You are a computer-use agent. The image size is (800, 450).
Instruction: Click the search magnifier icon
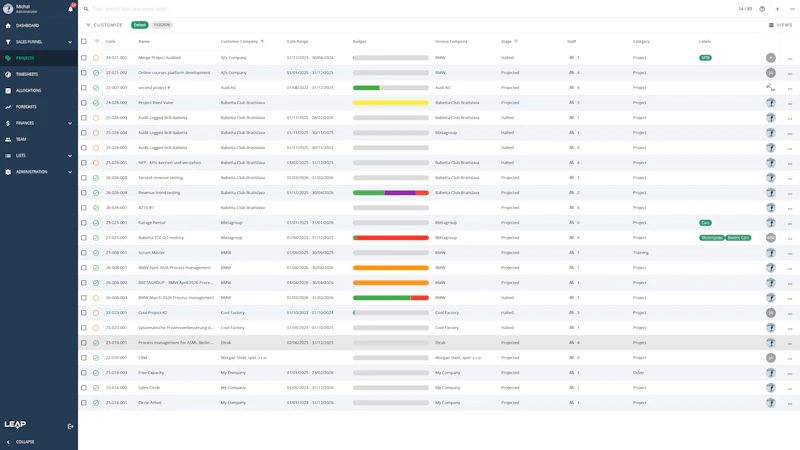pyautogui.click(x=86, y=9)
